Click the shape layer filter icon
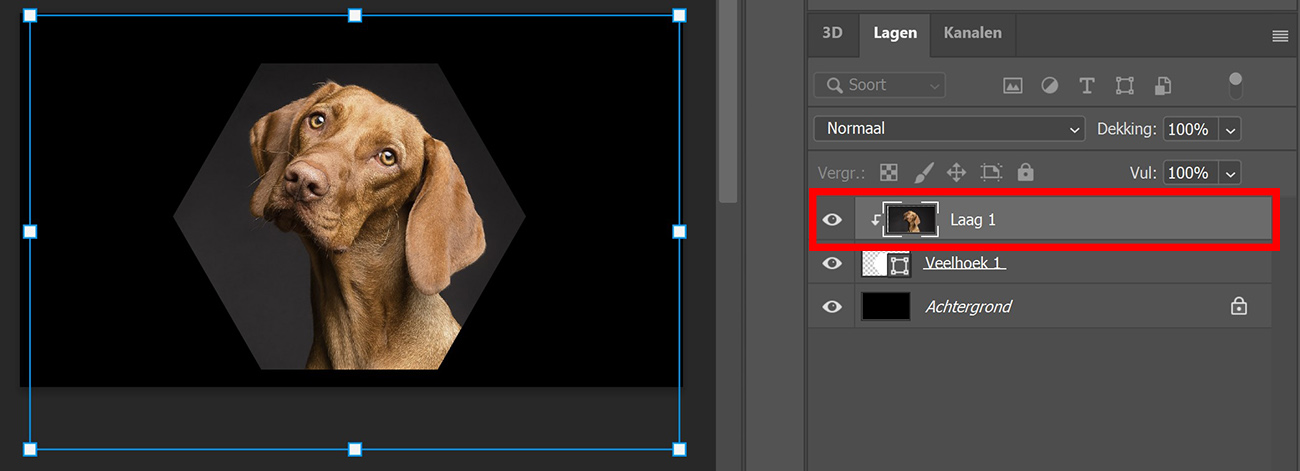1300x471 pixels. pos(1124,86)
